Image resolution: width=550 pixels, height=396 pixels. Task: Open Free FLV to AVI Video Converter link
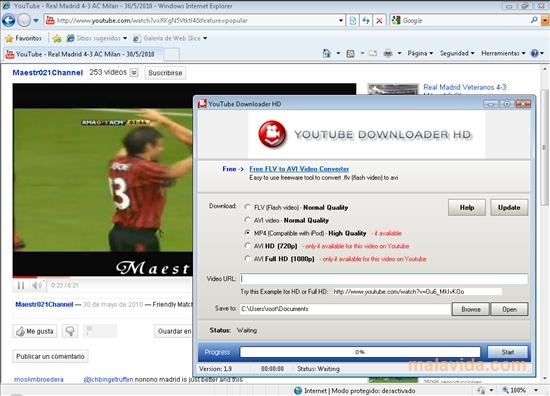(x=299, y=169)
